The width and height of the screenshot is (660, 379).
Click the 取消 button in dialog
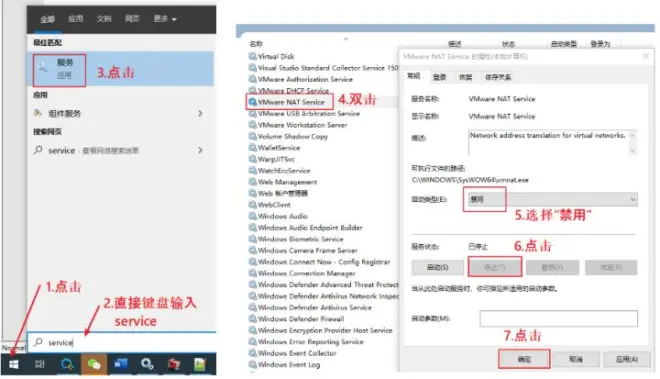575,359
